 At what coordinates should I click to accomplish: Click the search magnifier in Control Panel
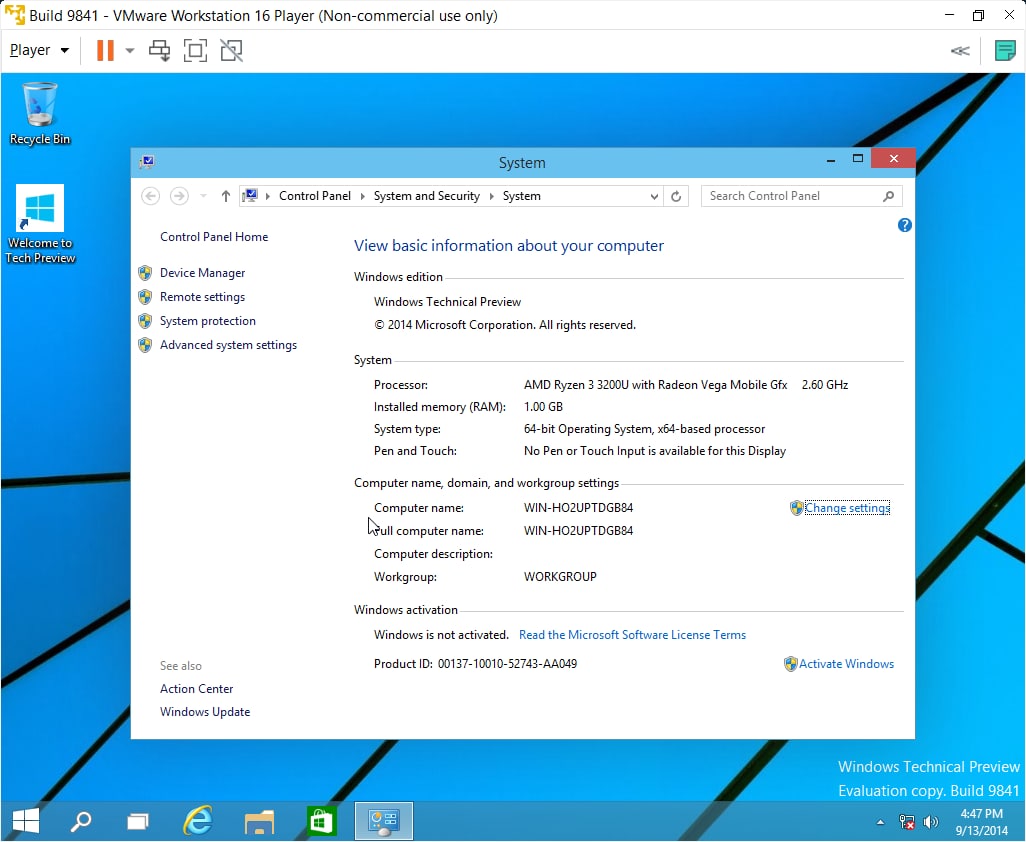(x=888, y=196)
